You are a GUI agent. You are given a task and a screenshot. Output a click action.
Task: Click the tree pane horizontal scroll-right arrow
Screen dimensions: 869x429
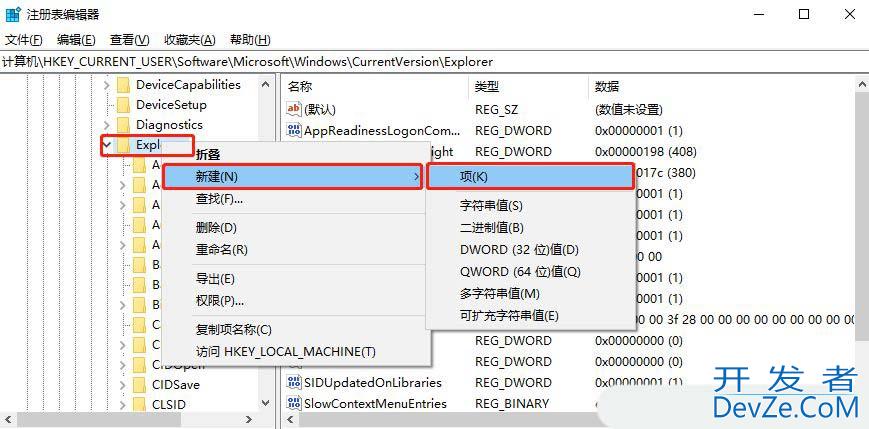[249, 420]
